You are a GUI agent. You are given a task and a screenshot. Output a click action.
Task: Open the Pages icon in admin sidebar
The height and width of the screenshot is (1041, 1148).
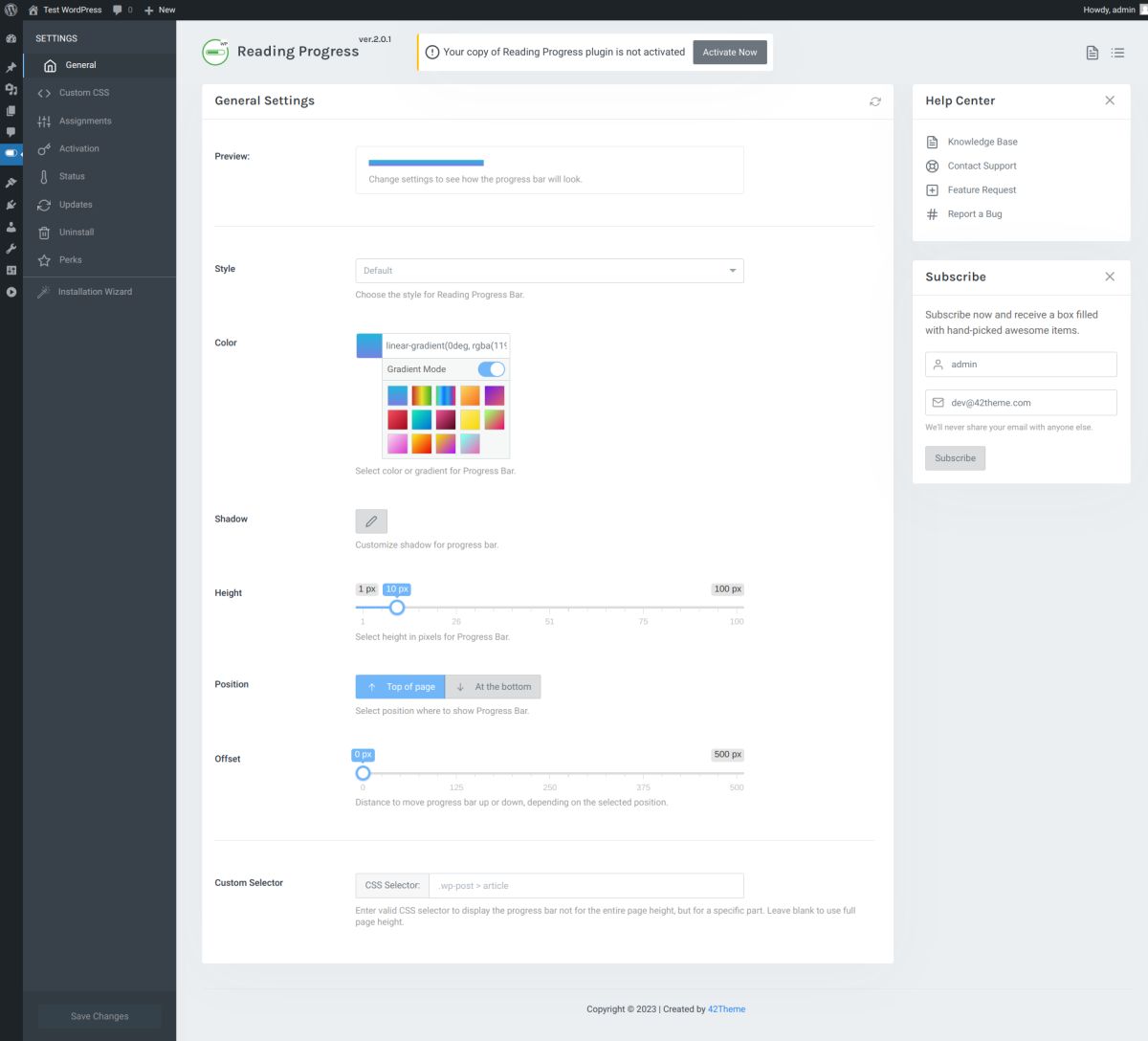point(11,111)
